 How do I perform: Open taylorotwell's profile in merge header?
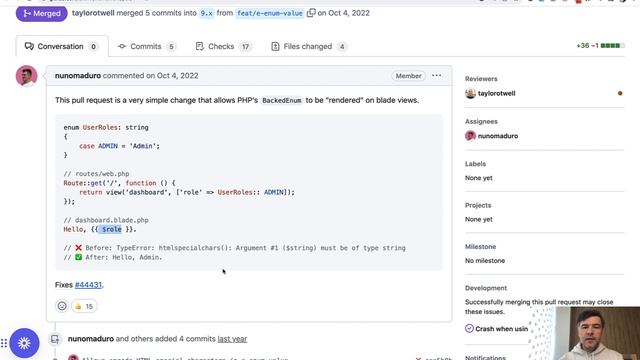tap(93, 13)
